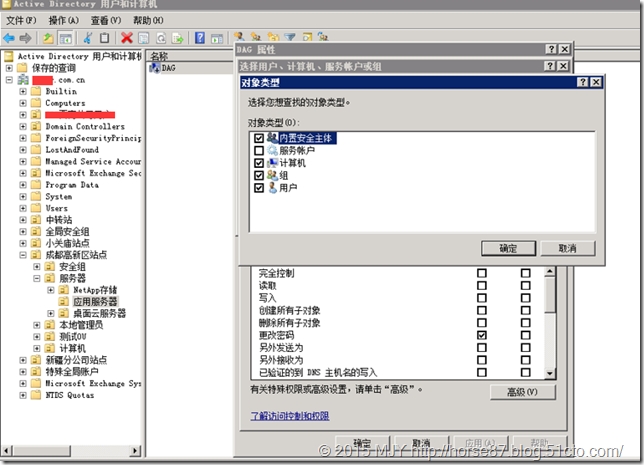Click the Up one level folder icon
Screen dimensions: 644x465
(x=48, y=38)
